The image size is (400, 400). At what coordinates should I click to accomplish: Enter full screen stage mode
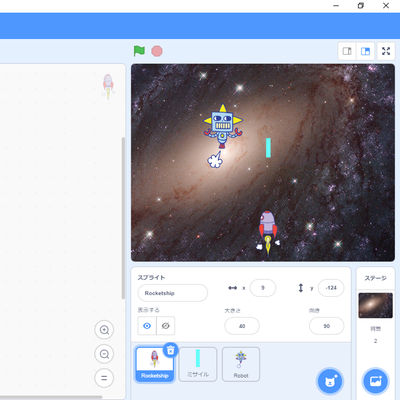386,51
